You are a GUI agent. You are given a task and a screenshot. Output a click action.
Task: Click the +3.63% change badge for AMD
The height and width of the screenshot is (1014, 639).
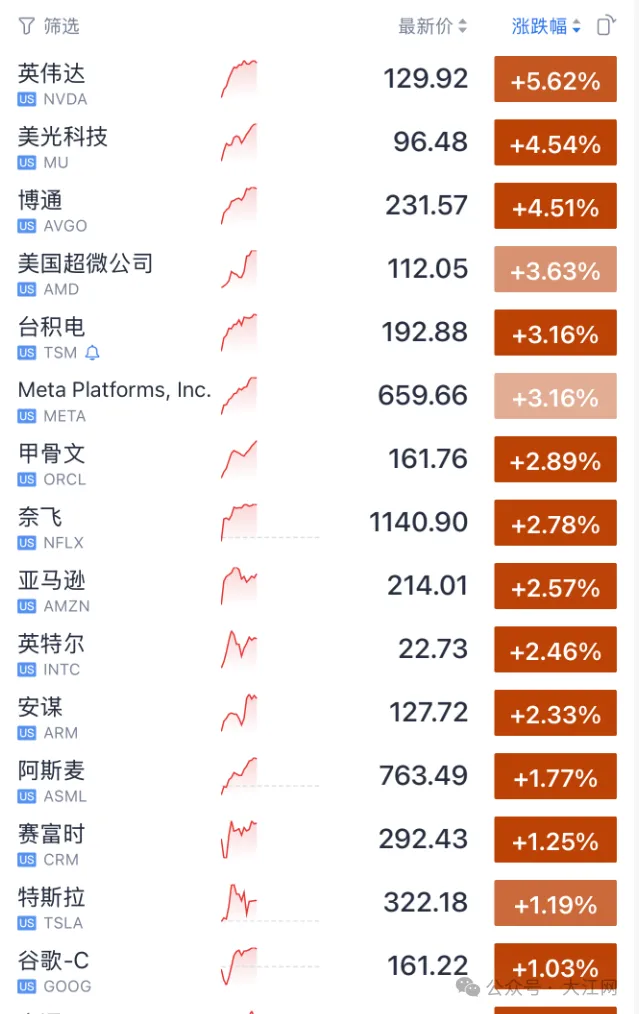[x=555, y=270]
